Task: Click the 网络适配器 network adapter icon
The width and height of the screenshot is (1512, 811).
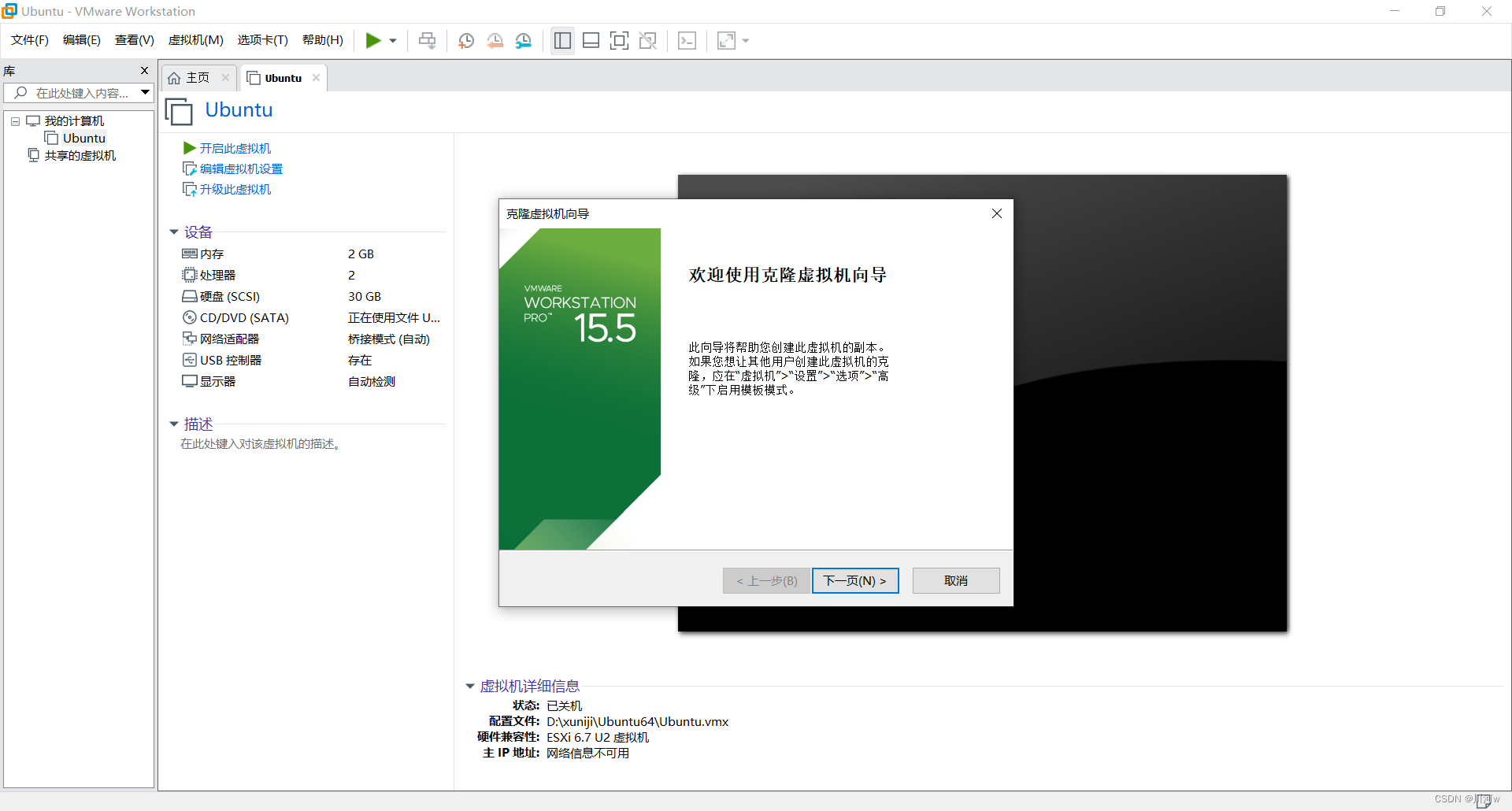Action: 190,339
